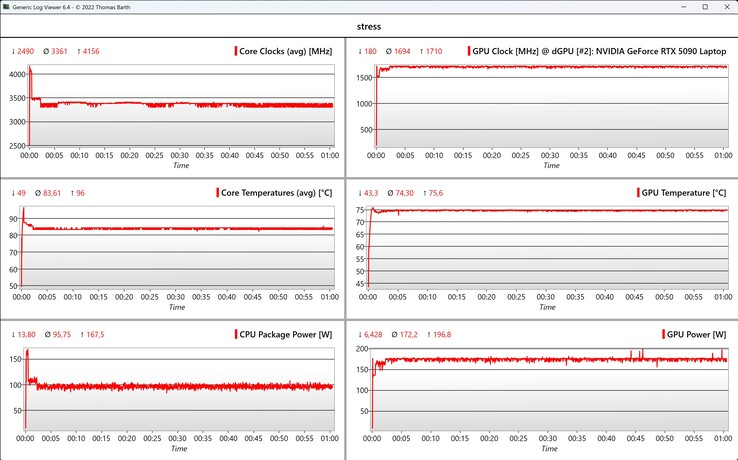738x460 pixels.
Task: Click the CPU Package Power average value 95,75
Action: pos(61,335)
